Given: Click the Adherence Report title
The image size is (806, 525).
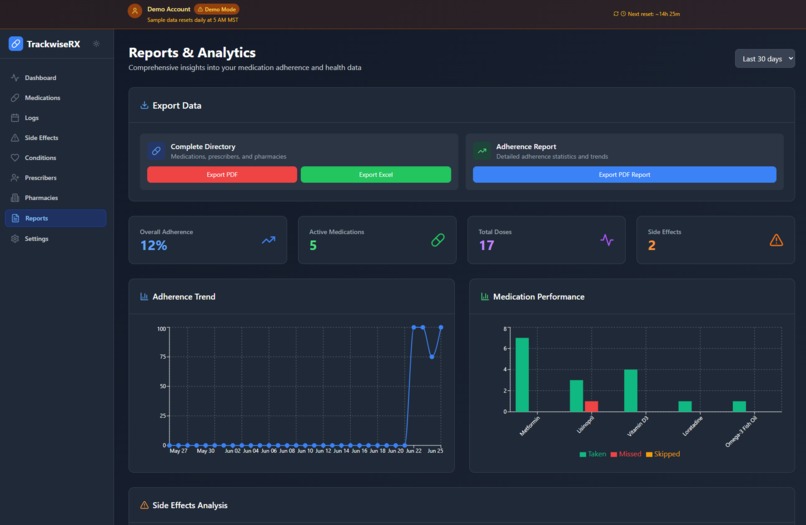Looking at the screenshot, I should click(526, 147).
